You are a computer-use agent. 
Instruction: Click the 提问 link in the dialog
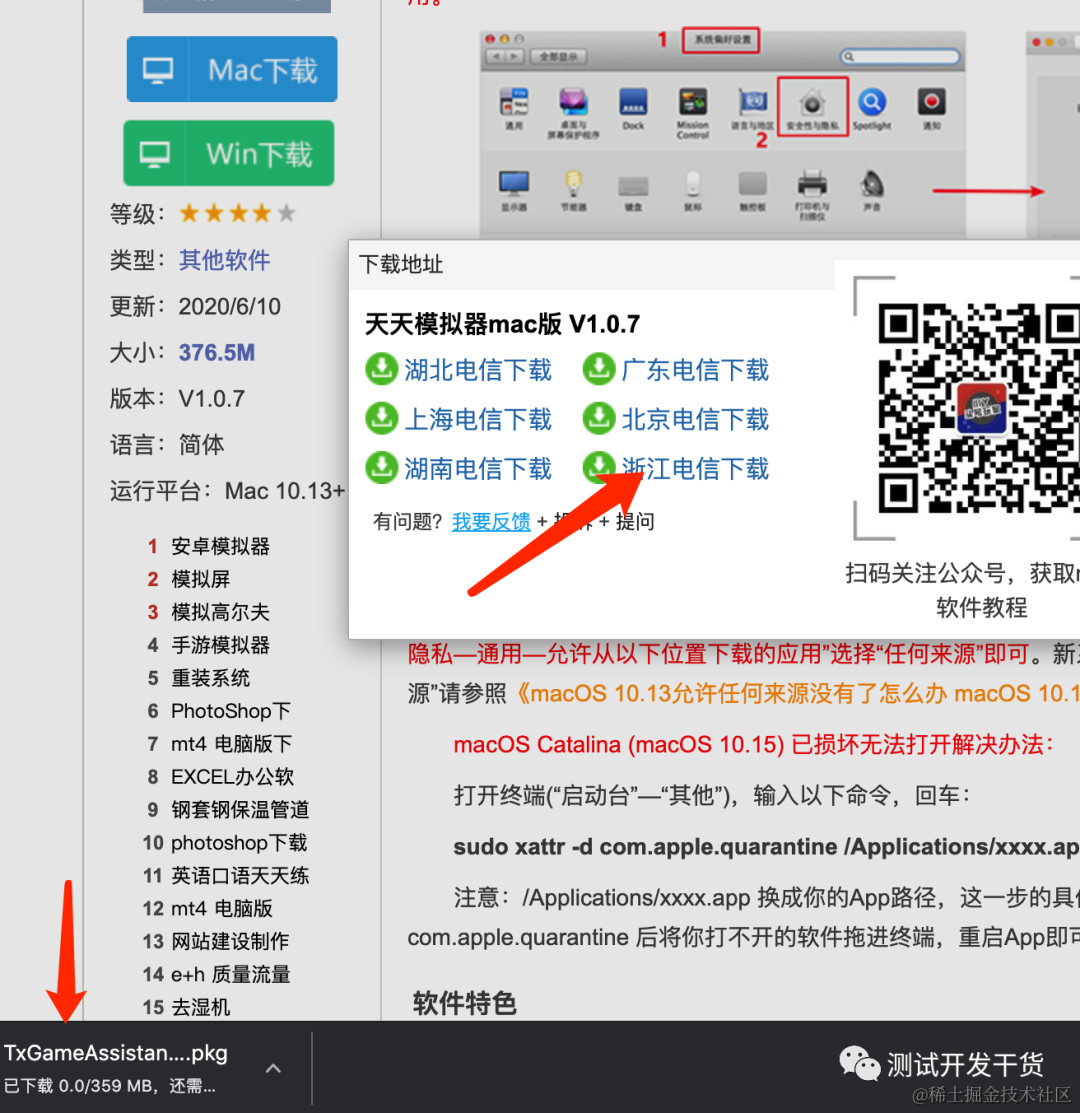(635, 522)
